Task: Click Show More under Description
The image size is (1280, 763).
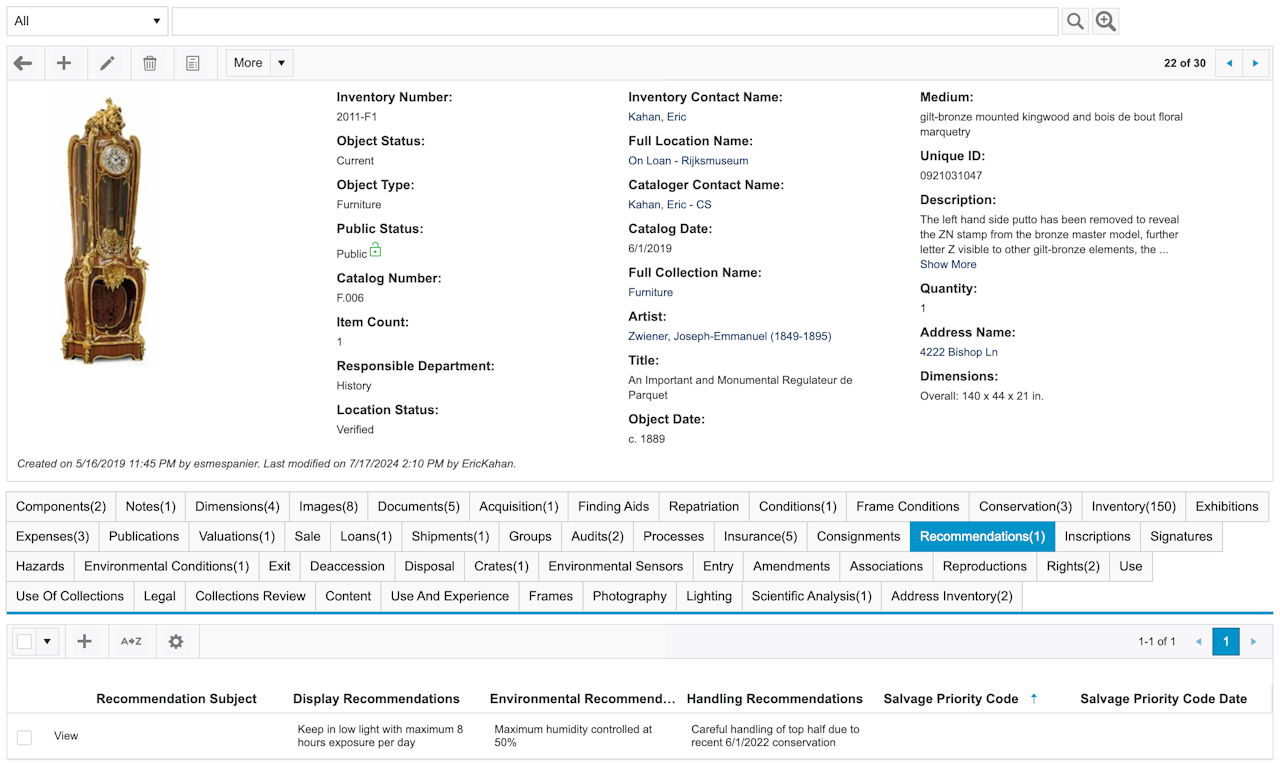Action: tap(948, 264)
